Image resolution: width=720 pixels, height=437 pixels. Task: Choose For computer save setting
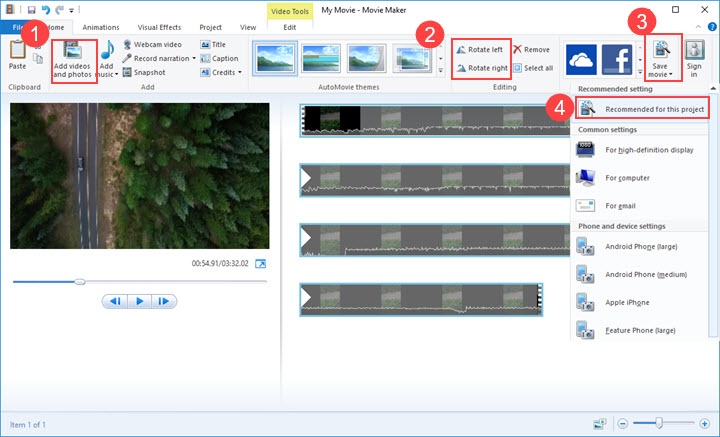click(640, 178)
